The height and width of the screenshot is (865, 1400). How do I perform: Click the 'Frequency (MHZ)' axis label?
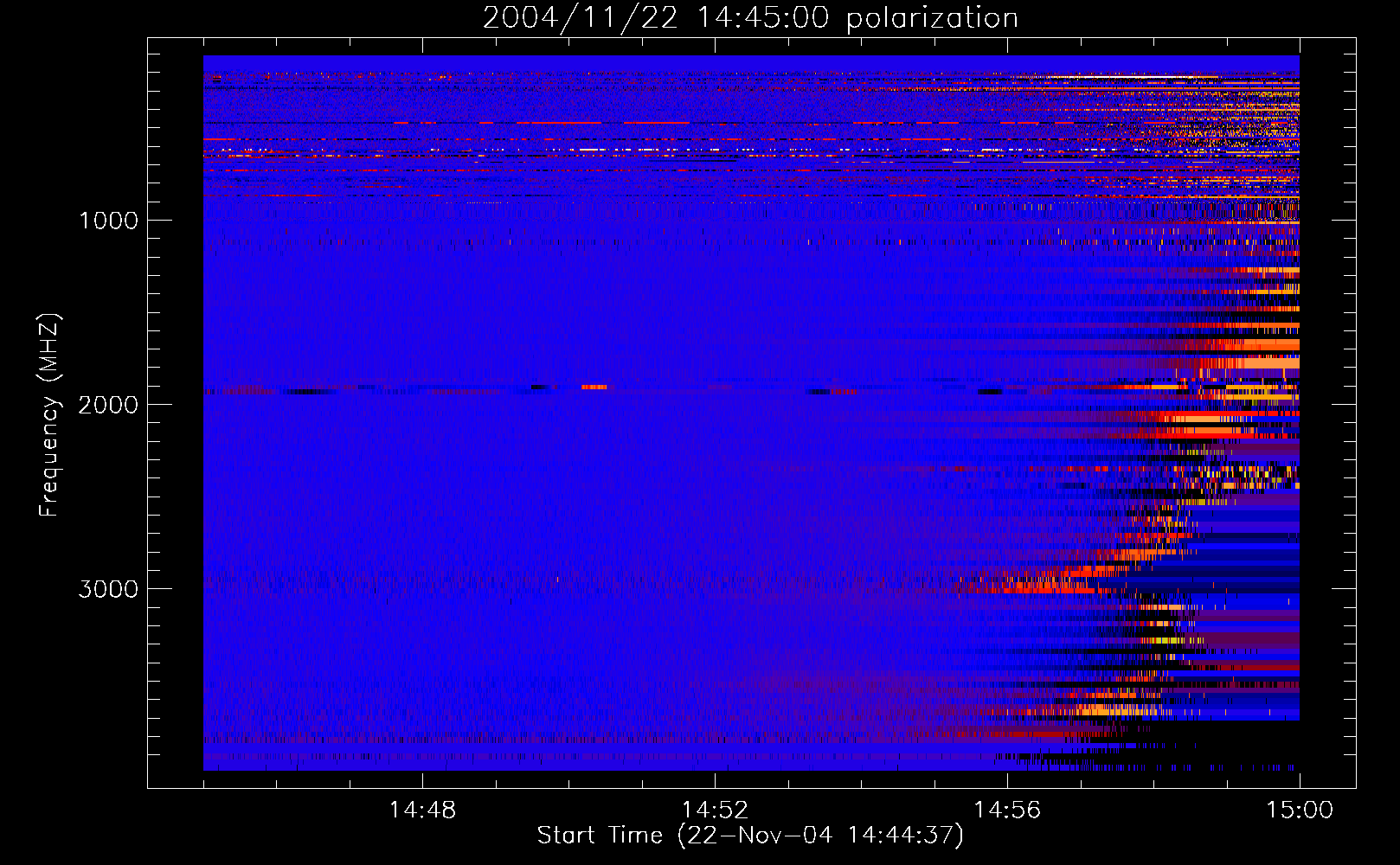point(49,415)
